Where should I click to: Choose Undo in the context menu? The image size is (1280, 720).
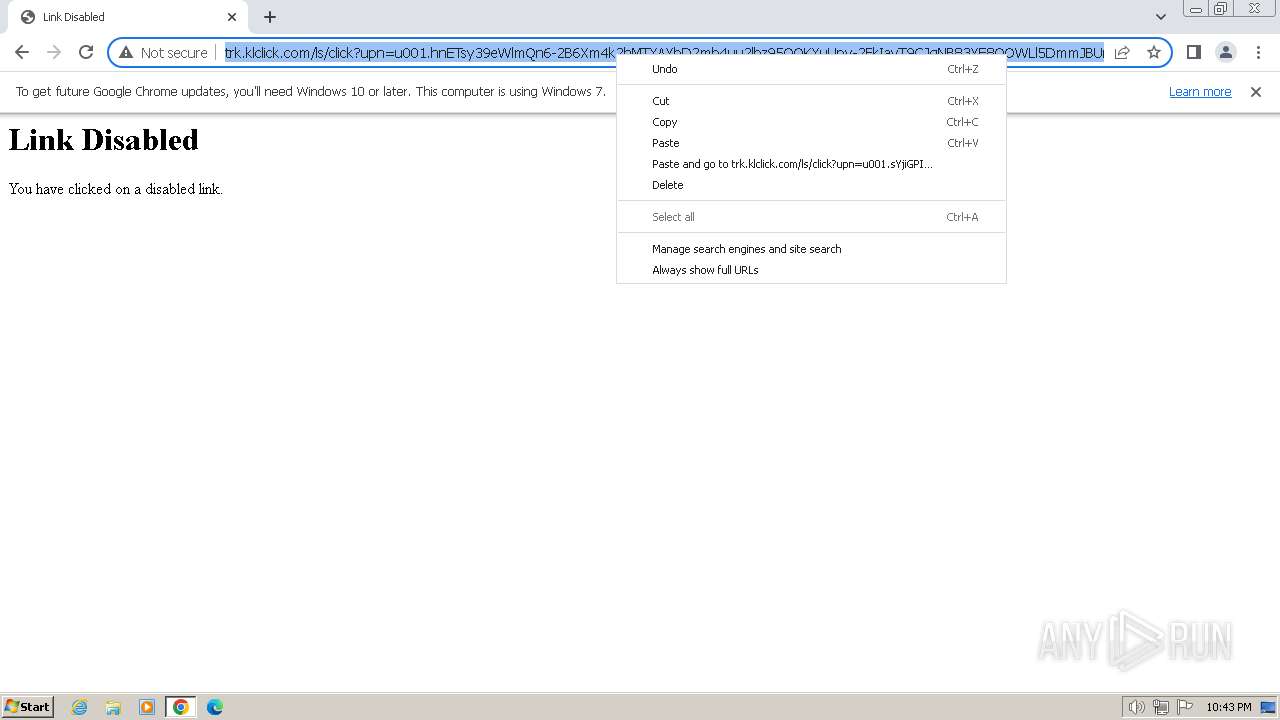coord(811,69)
